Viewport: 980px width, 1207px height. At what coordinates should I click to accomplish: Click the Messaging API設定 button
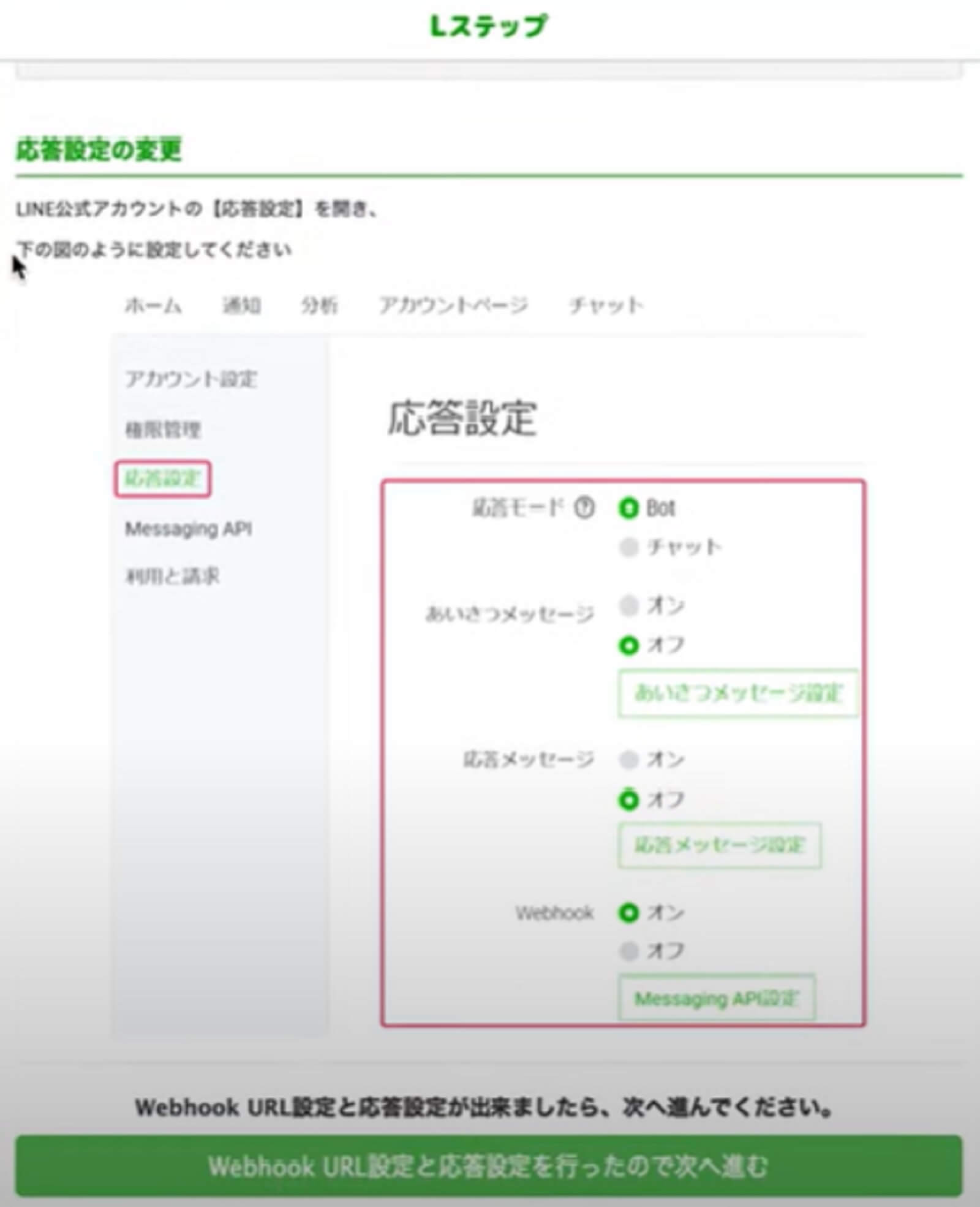pyautogui.click(x=717, y=998)
